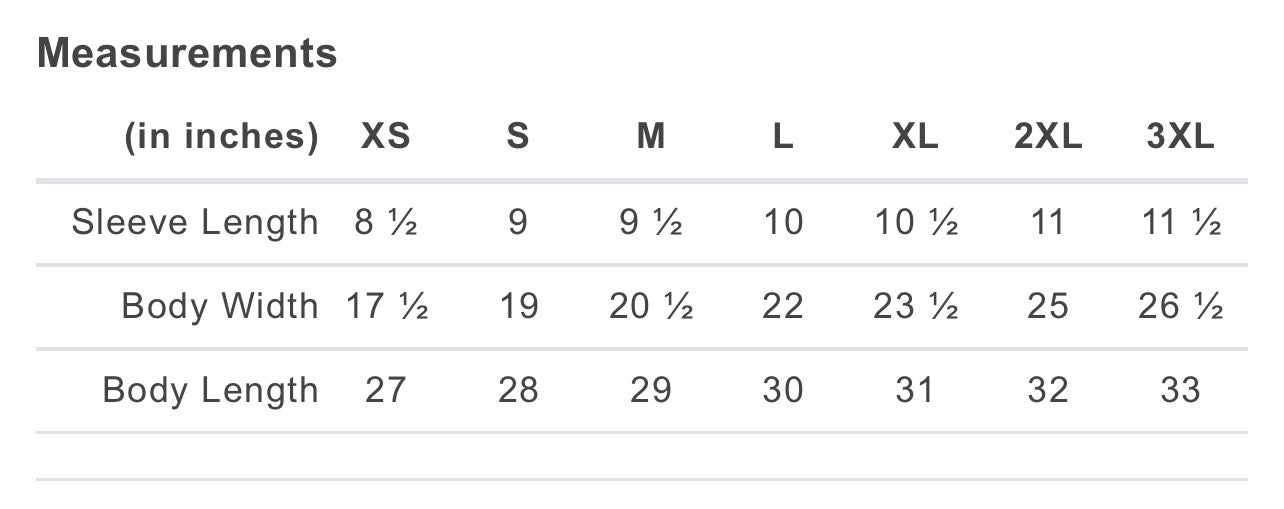Click XS body length value 27
Viewport: 1284px width, 509px height.
pyautogui.click(x=385, y=390)
